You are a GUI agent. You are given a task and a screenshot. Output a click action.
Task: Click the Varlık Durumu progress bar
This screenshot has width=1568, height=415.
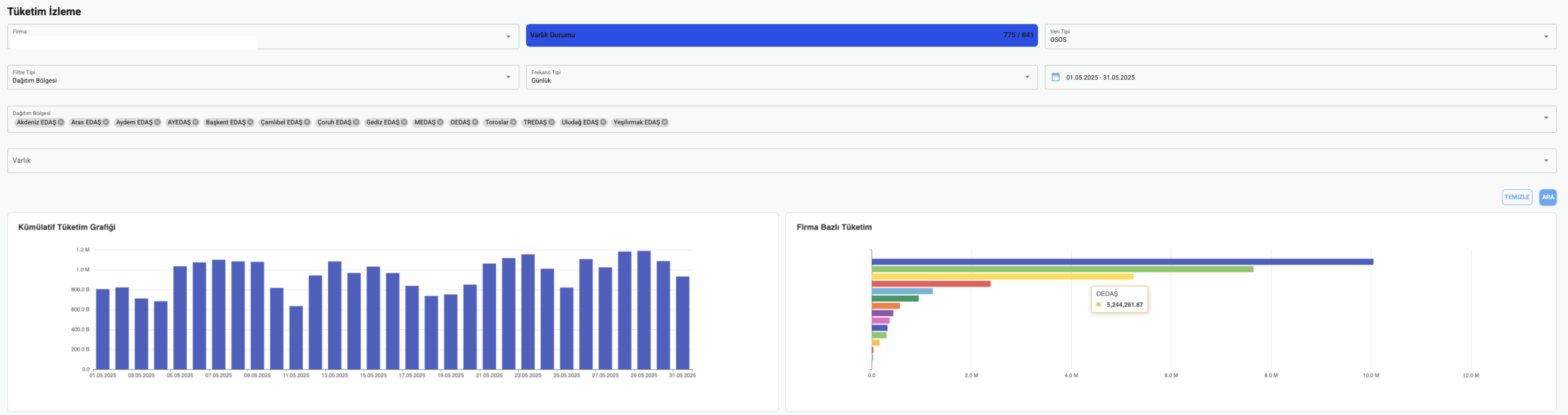tap(781, 36)
